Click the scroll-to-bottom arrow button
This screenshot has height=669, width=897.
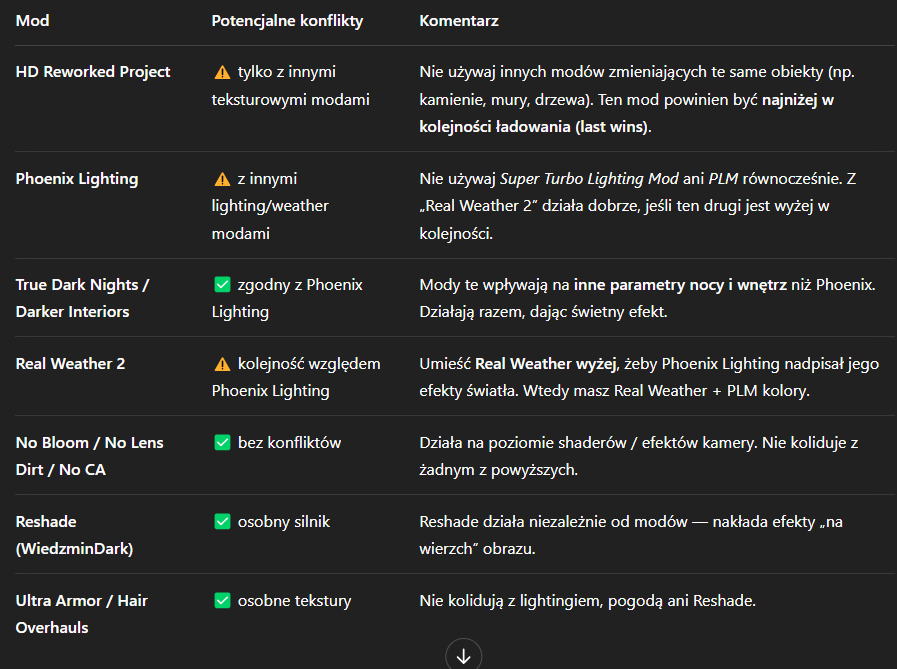(x=463, y=656)
